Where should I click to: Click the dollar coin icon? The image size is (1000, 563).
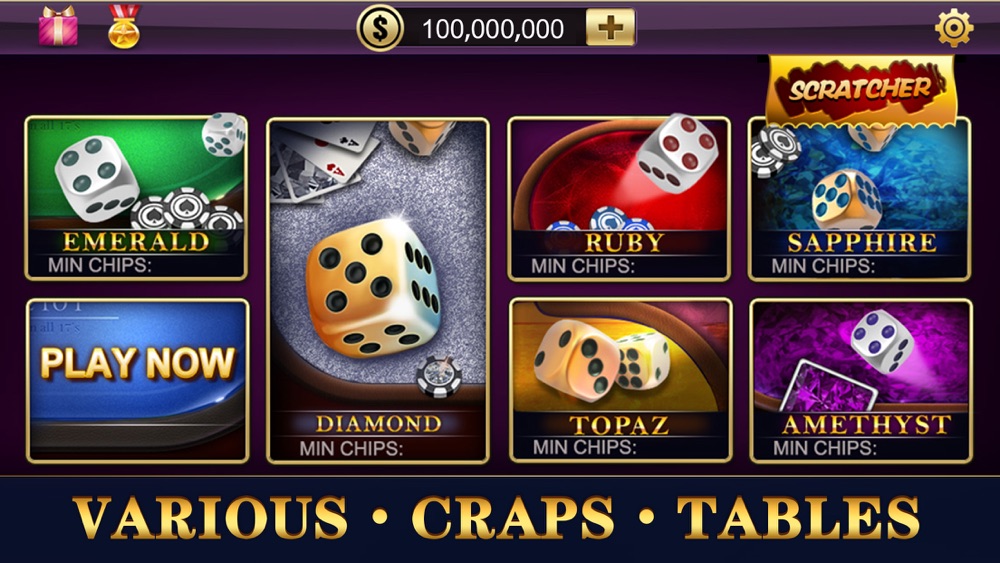pos(380,28)
